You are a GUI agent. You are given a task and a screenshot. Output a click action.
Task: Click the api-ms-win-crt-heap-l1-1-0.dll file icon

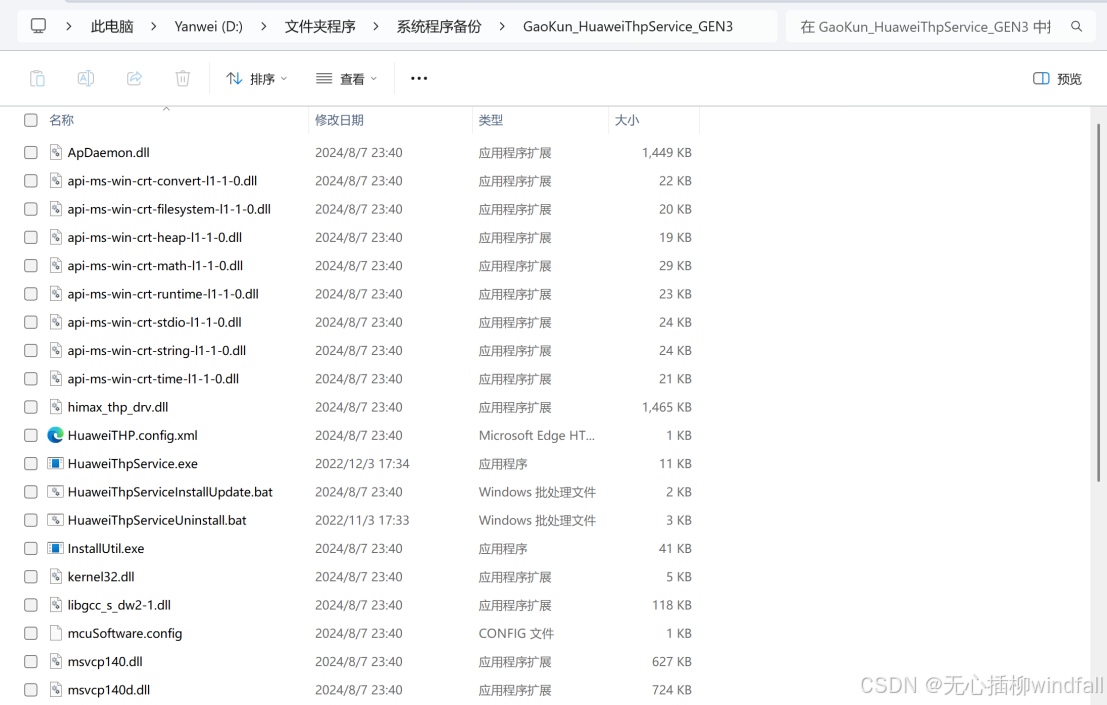coord(56,237)
